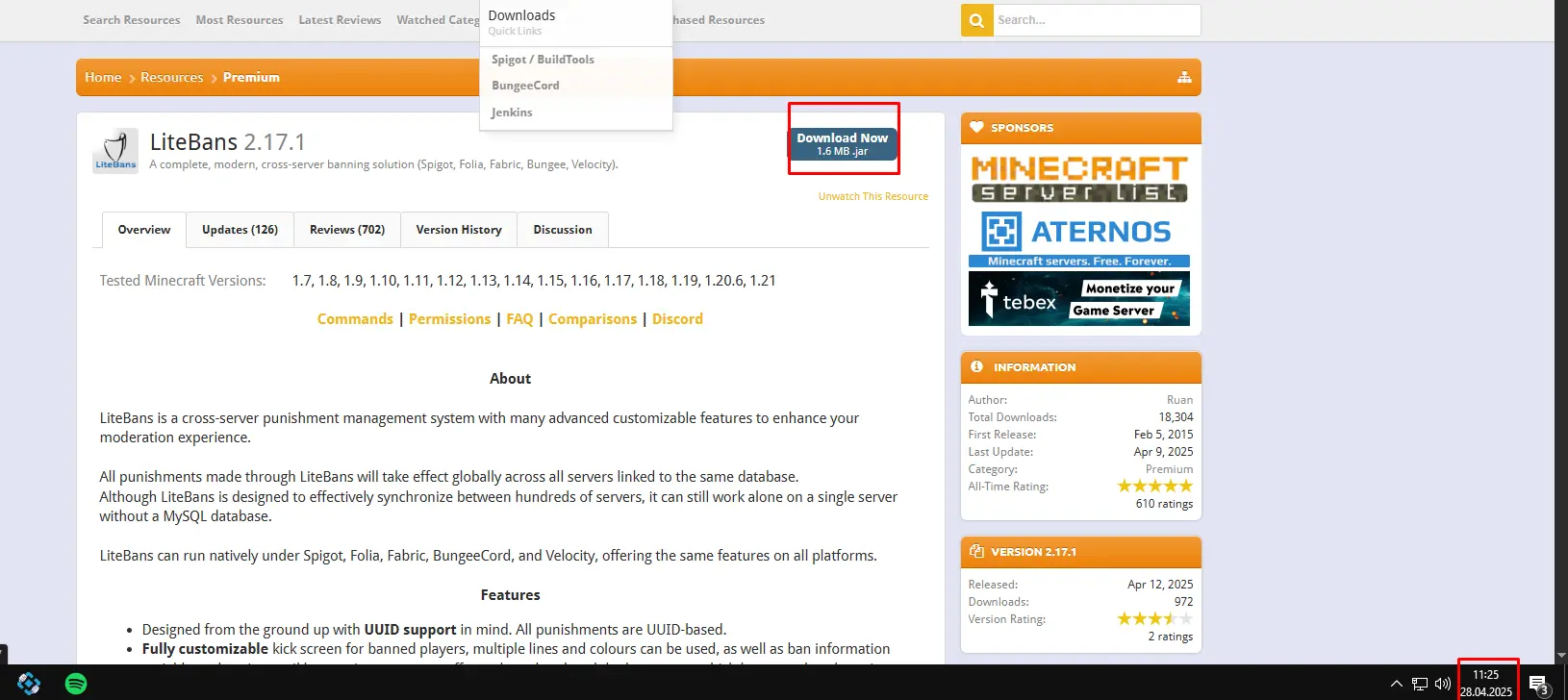Open the Tebex sponsor banner
This screenshot has width=1568, height=700.
coord(1079,299)
